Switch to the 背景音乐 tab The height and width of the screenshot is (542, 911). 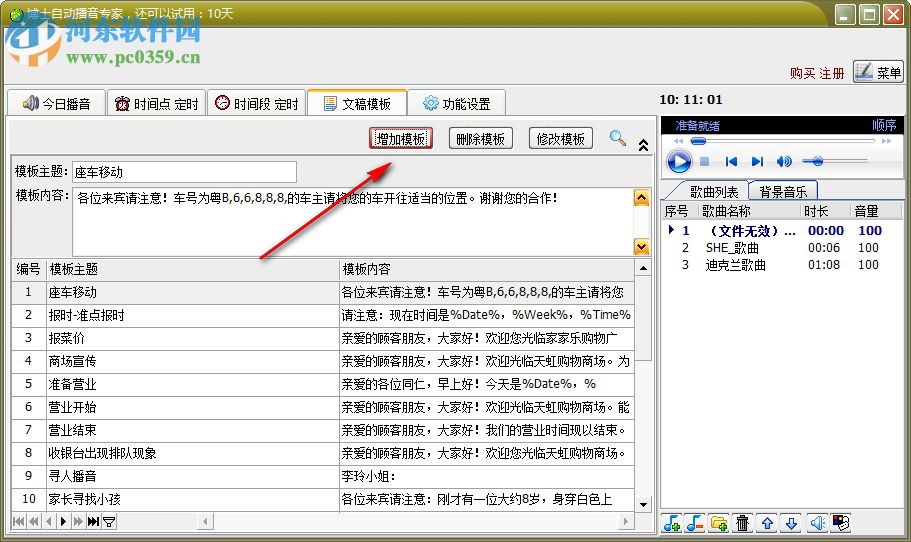point(783,191)
